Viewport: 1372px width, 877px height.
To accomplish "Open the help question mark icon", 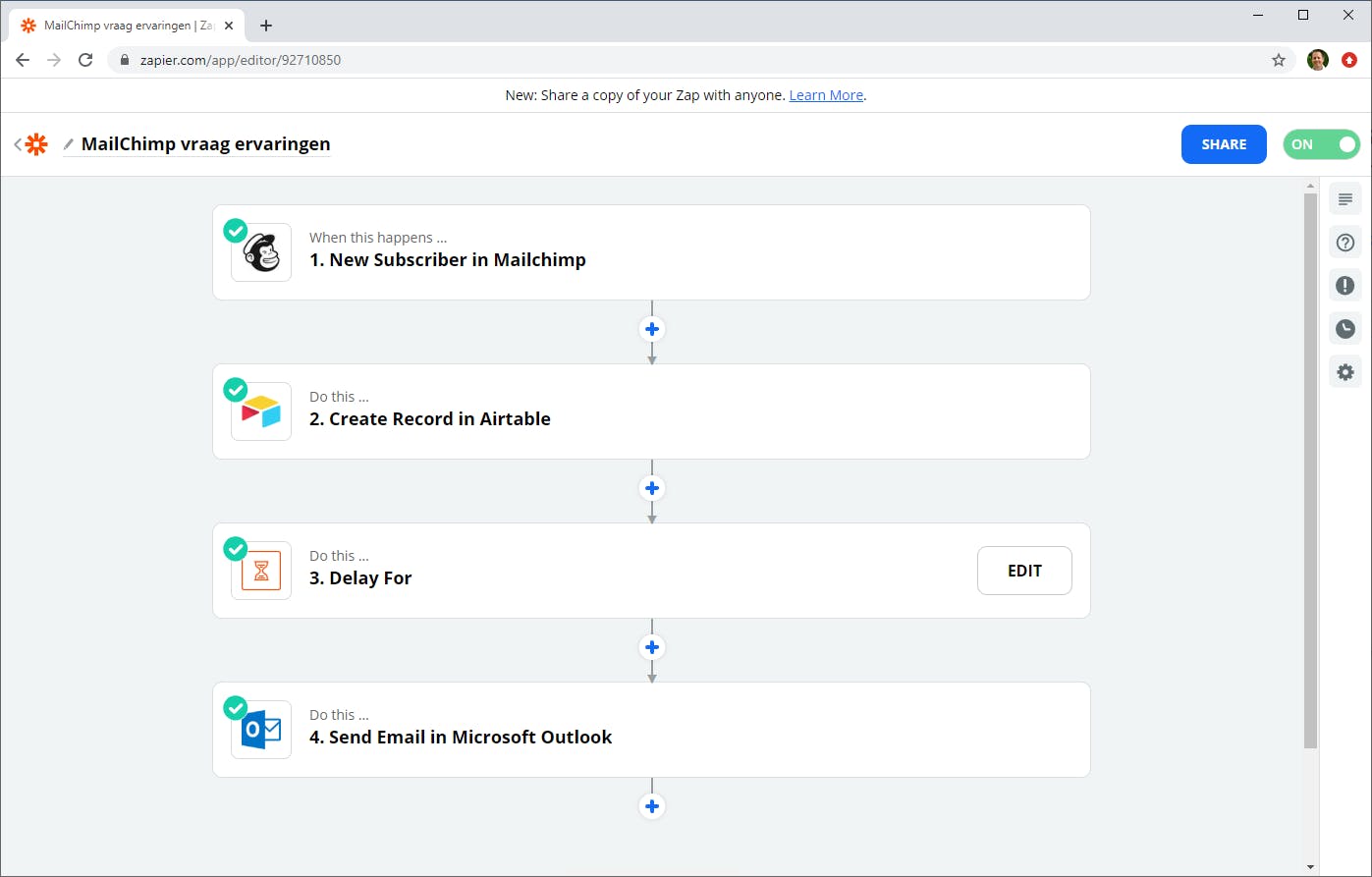I will [x=1345, y=243].
